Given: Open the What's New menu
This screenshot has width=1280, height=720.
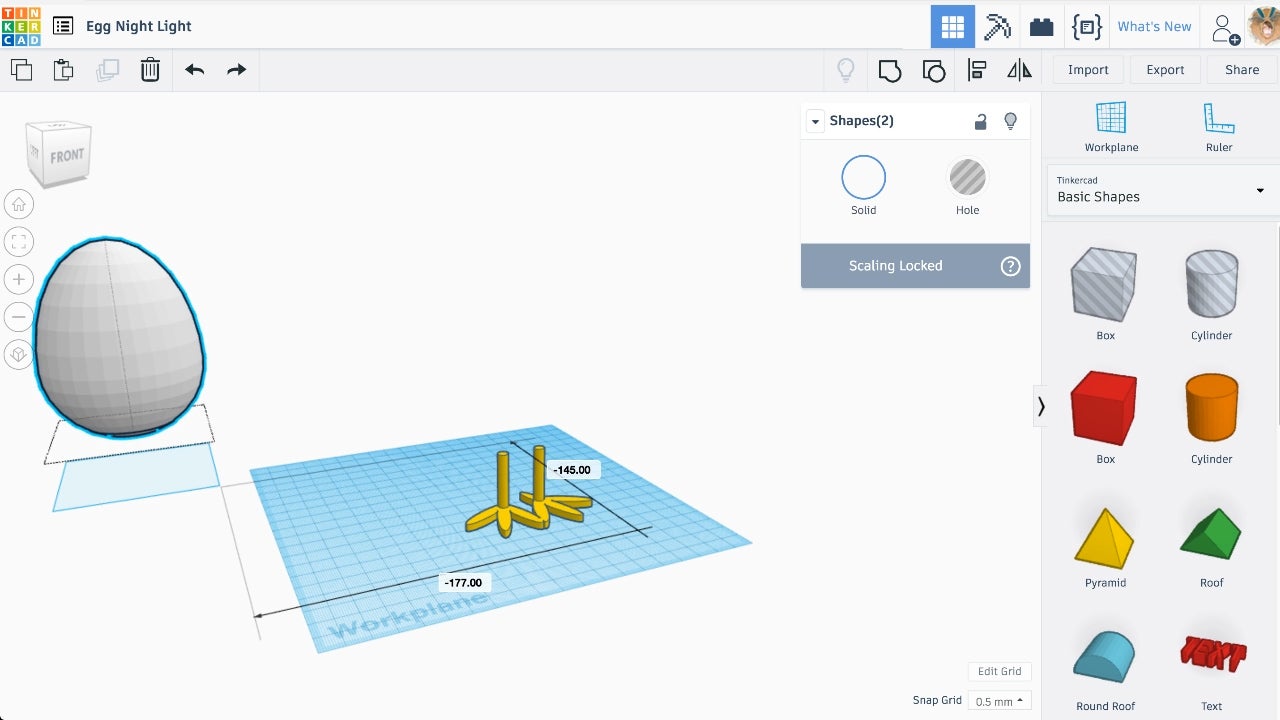Looking at the screenshot, I should (1154, 27).
